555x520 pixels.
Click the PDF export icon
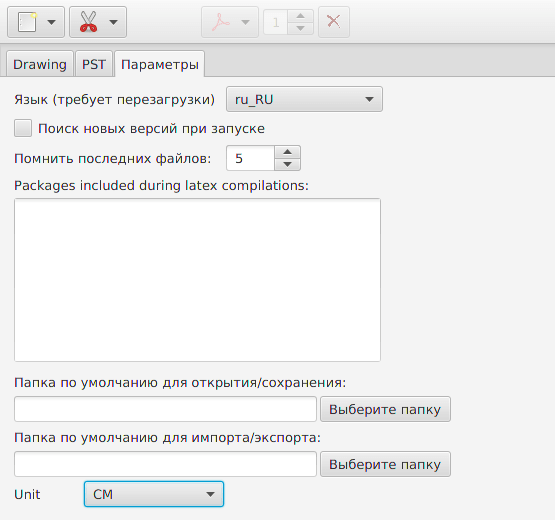(x=221, y=22)
